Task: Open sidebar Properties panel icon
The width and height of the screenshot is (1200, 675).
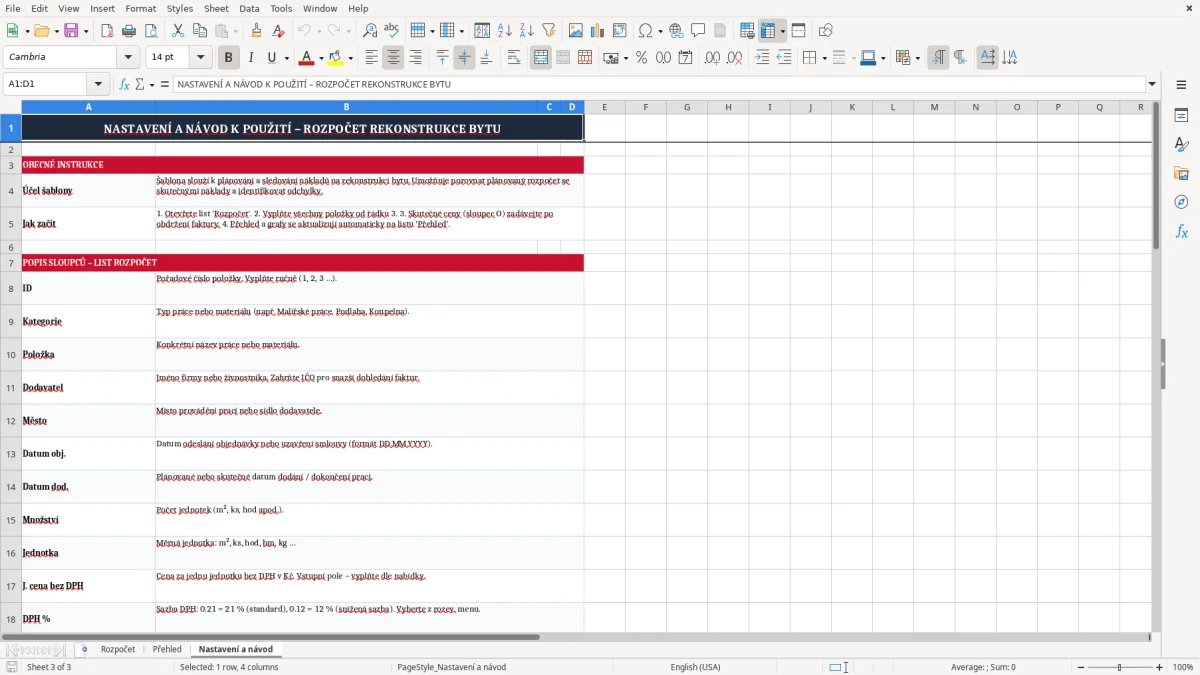Action: pos(1181,115)
